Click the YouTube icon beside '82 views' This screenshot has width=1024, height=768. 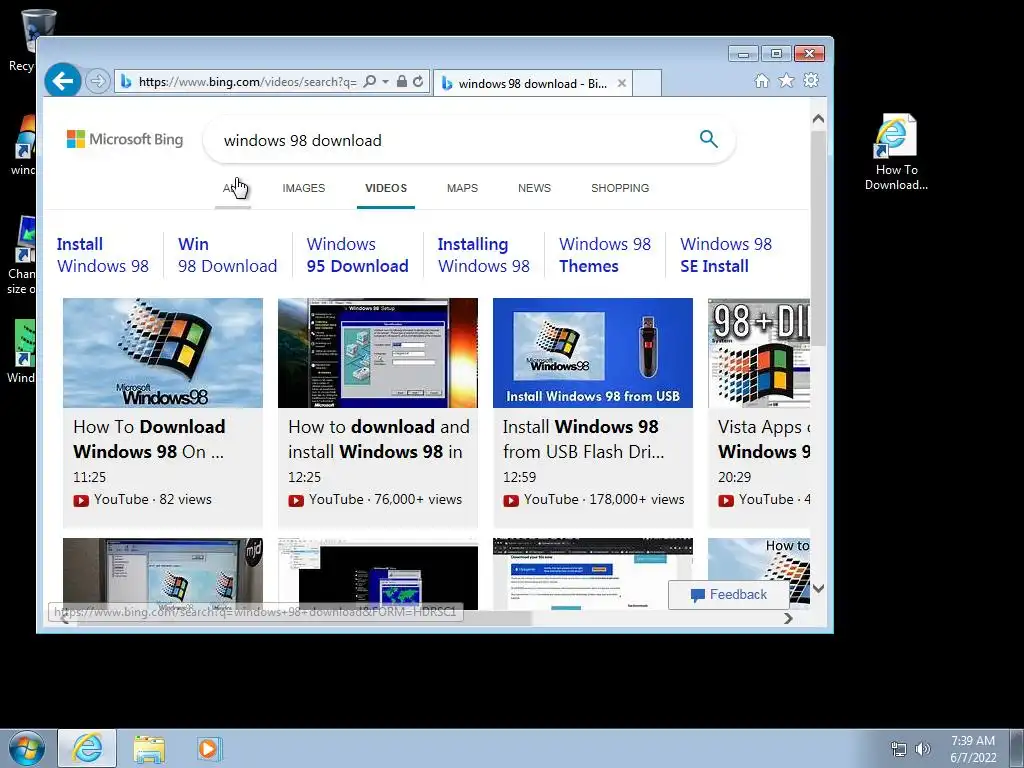(81, 501)
